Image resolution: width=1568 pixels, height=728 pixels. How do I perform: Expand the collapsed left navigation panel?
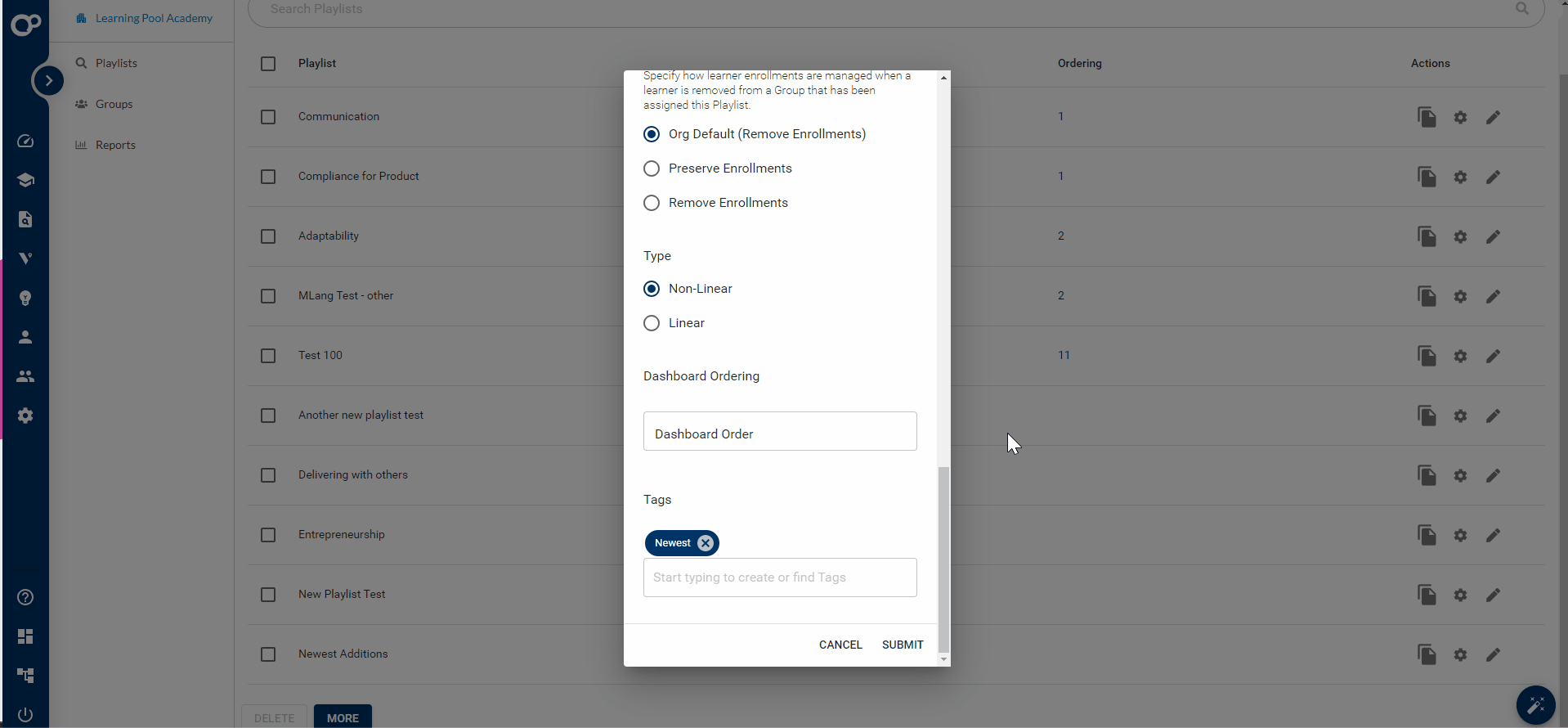pos(48,80)
